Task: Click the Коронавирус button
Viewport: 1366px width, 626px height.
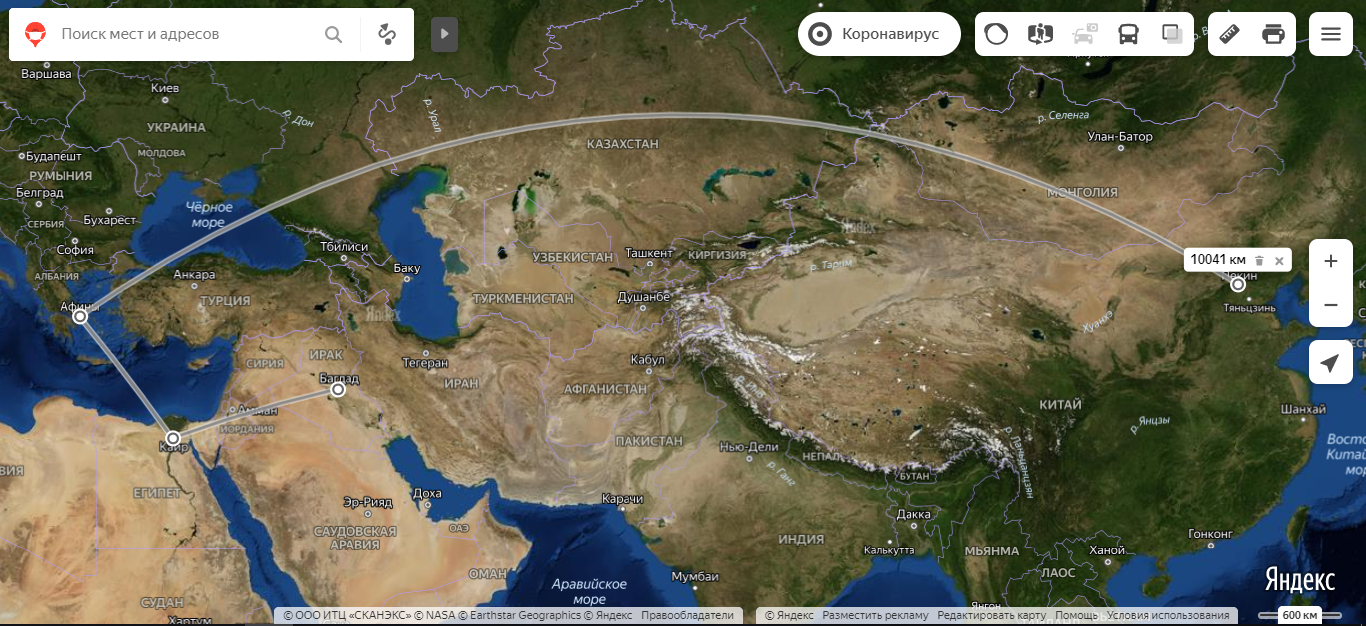Action: coord(878,34)
